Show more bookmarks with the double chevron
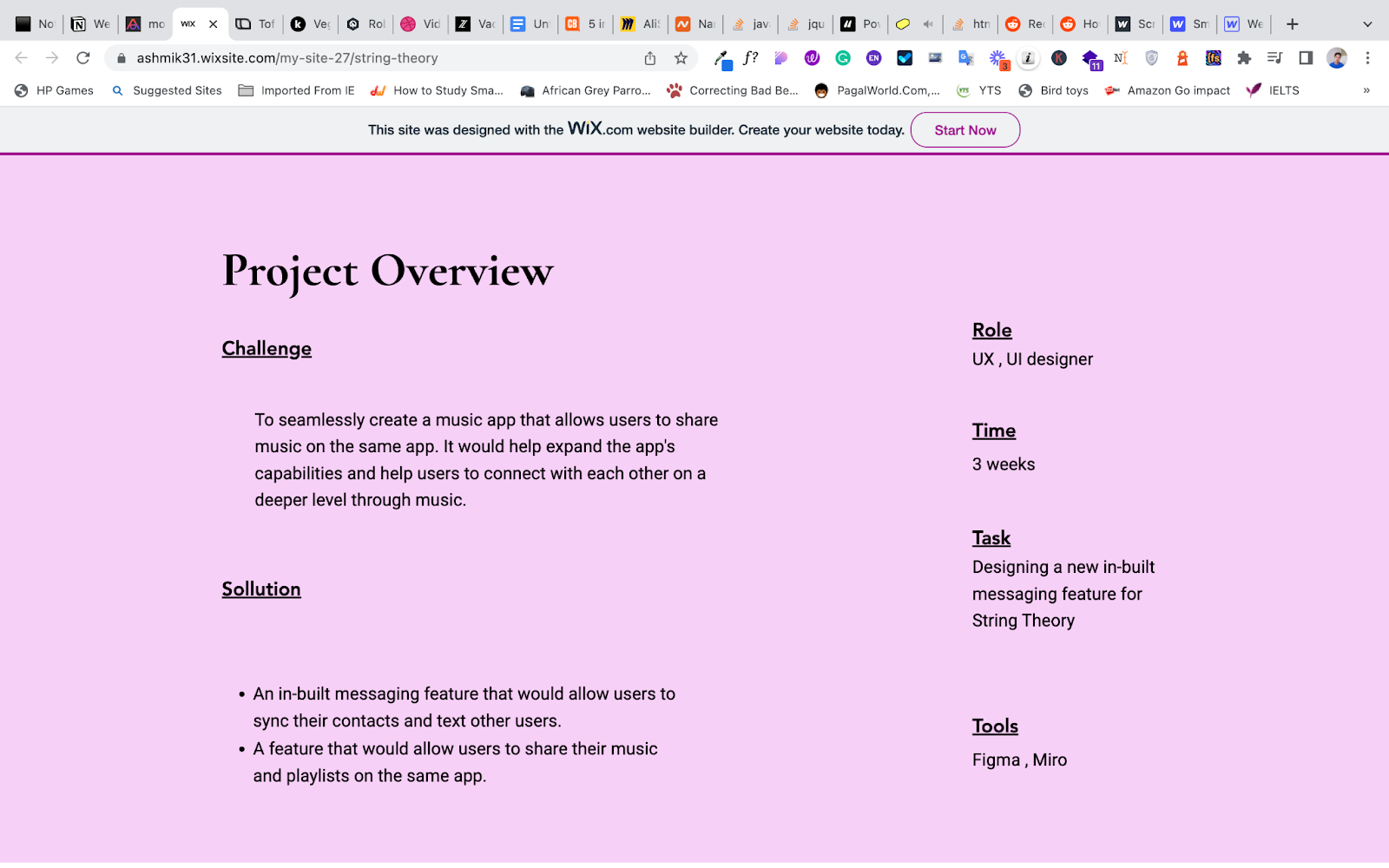The height and width of the screenshot is (868, 1389). coord(1366,90)
